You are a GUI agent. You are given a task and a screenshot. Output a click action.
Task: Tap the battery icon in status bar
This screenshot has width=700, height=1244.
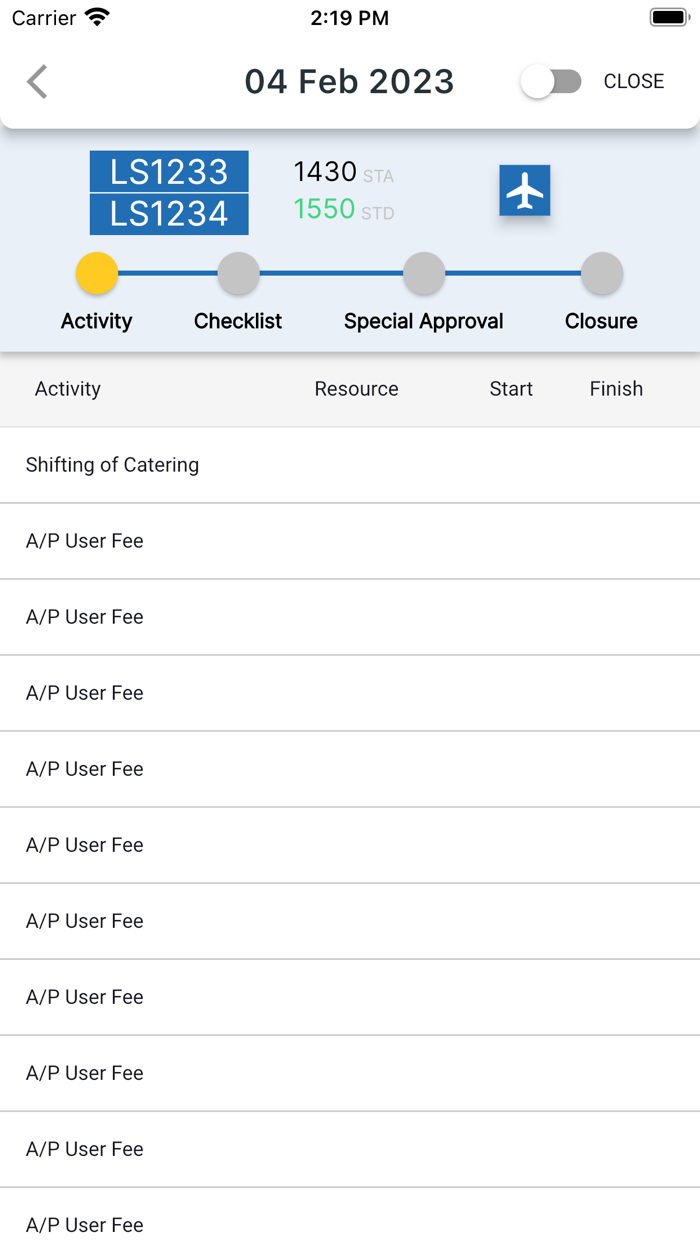(667, 18)
